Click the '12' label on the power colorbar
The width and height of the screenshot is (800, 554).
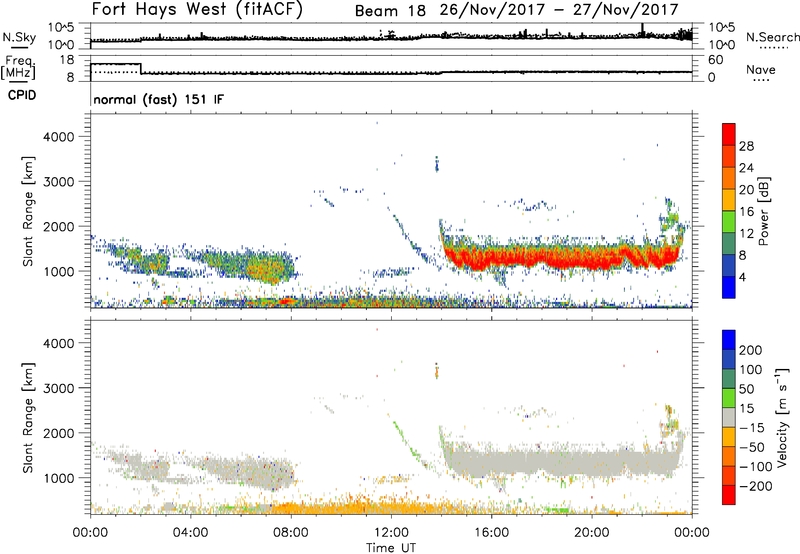[x=746, y=234]
